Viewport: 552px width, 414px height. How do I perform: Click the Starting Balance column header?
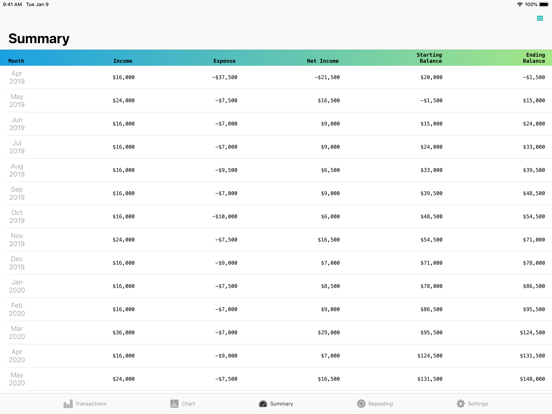pos(429,58)
